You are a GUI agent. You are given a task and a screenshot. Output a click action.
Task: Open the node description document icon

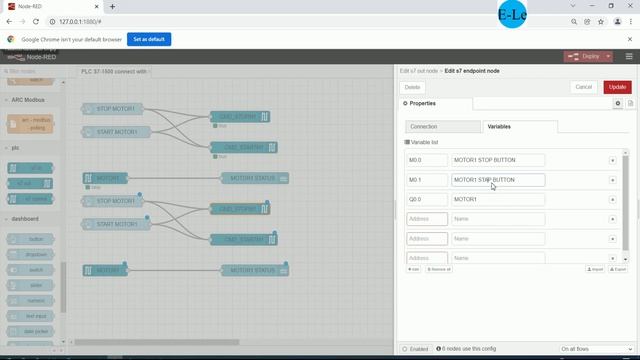[631, 104]
